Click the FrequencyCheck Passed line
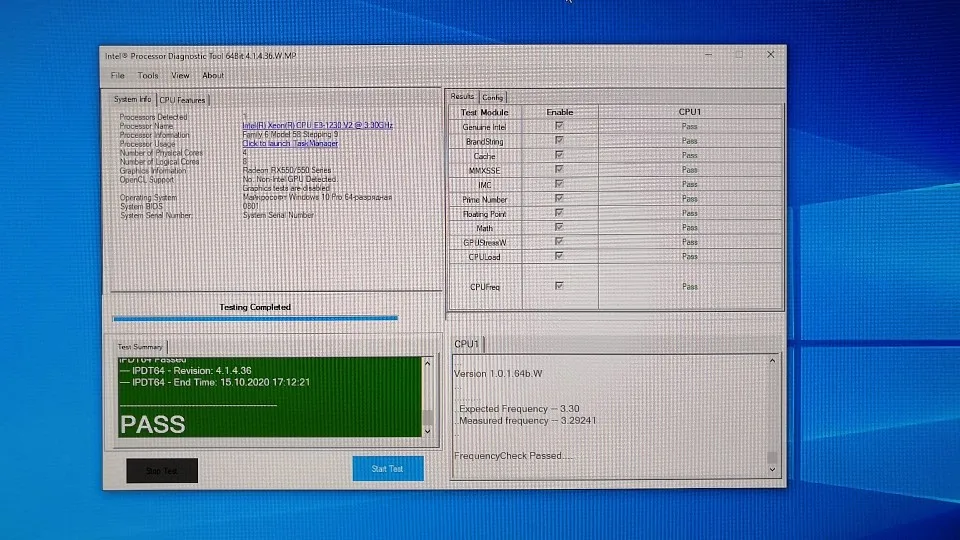The height and width of the screenshot is (540, 960). [514, 456]
